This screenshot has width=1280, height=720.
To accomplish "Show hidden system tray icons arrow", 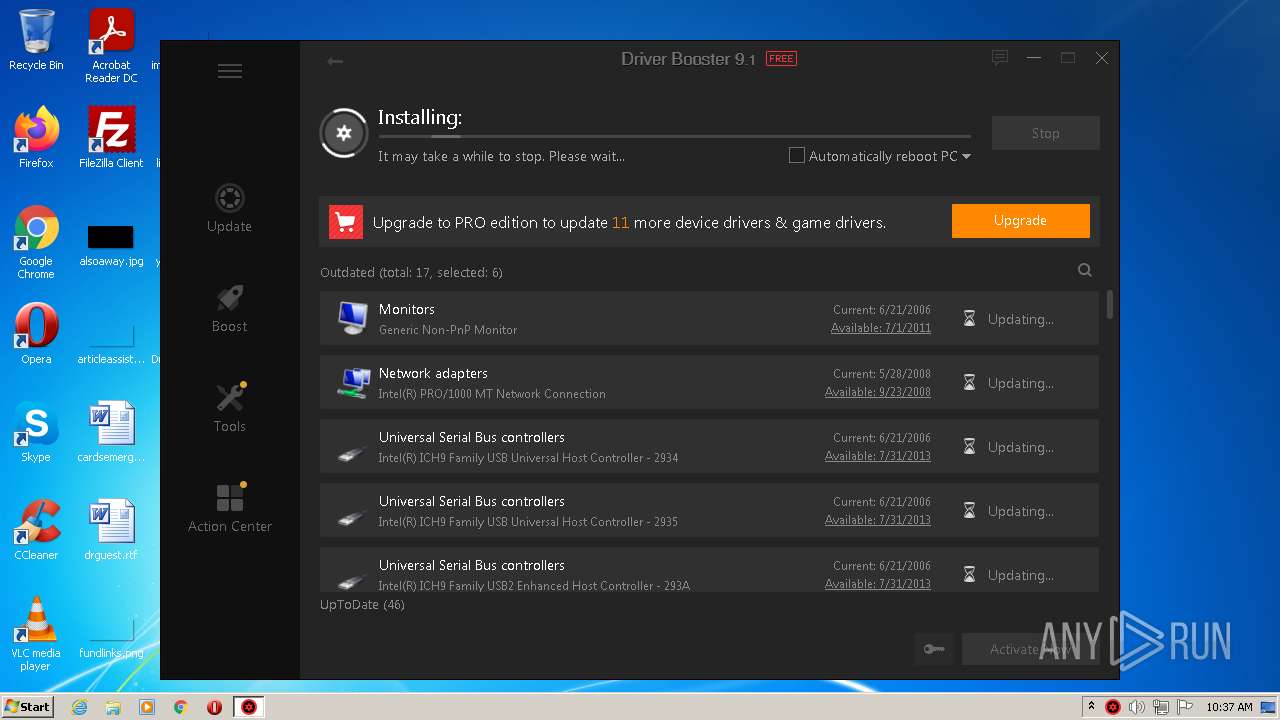I will click(1091, 707).
